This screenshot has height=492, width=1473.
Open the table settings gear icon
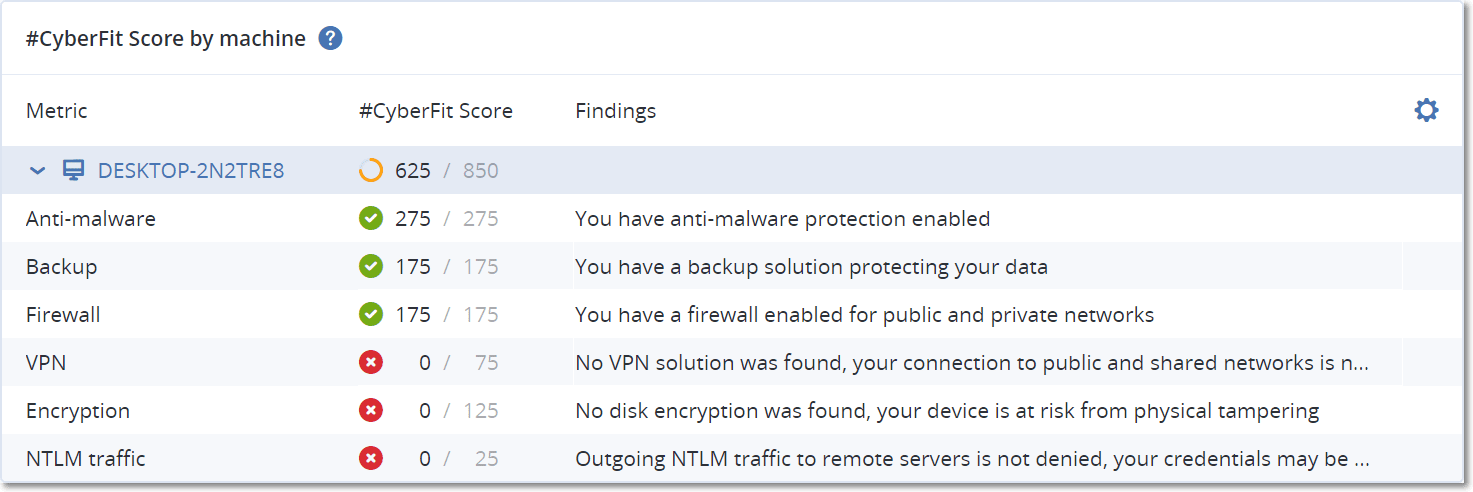pos(1426,110)
